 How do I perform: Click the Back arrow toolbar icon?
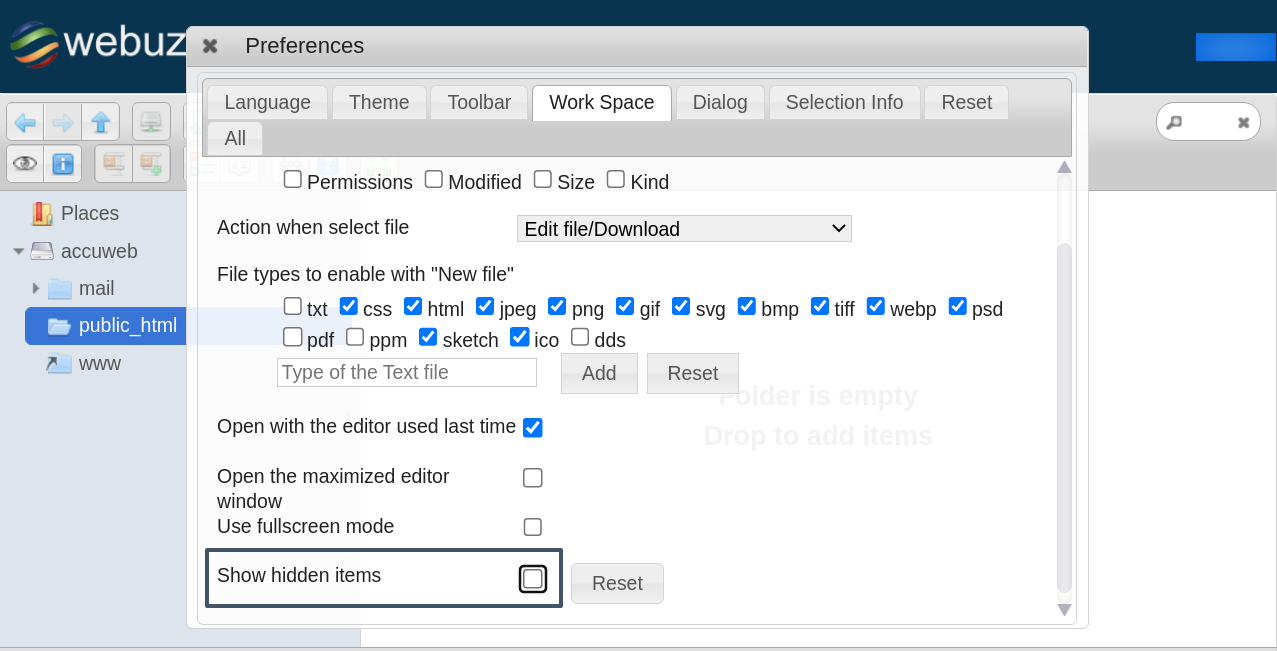pyautogui.click(x=25, y=122)
